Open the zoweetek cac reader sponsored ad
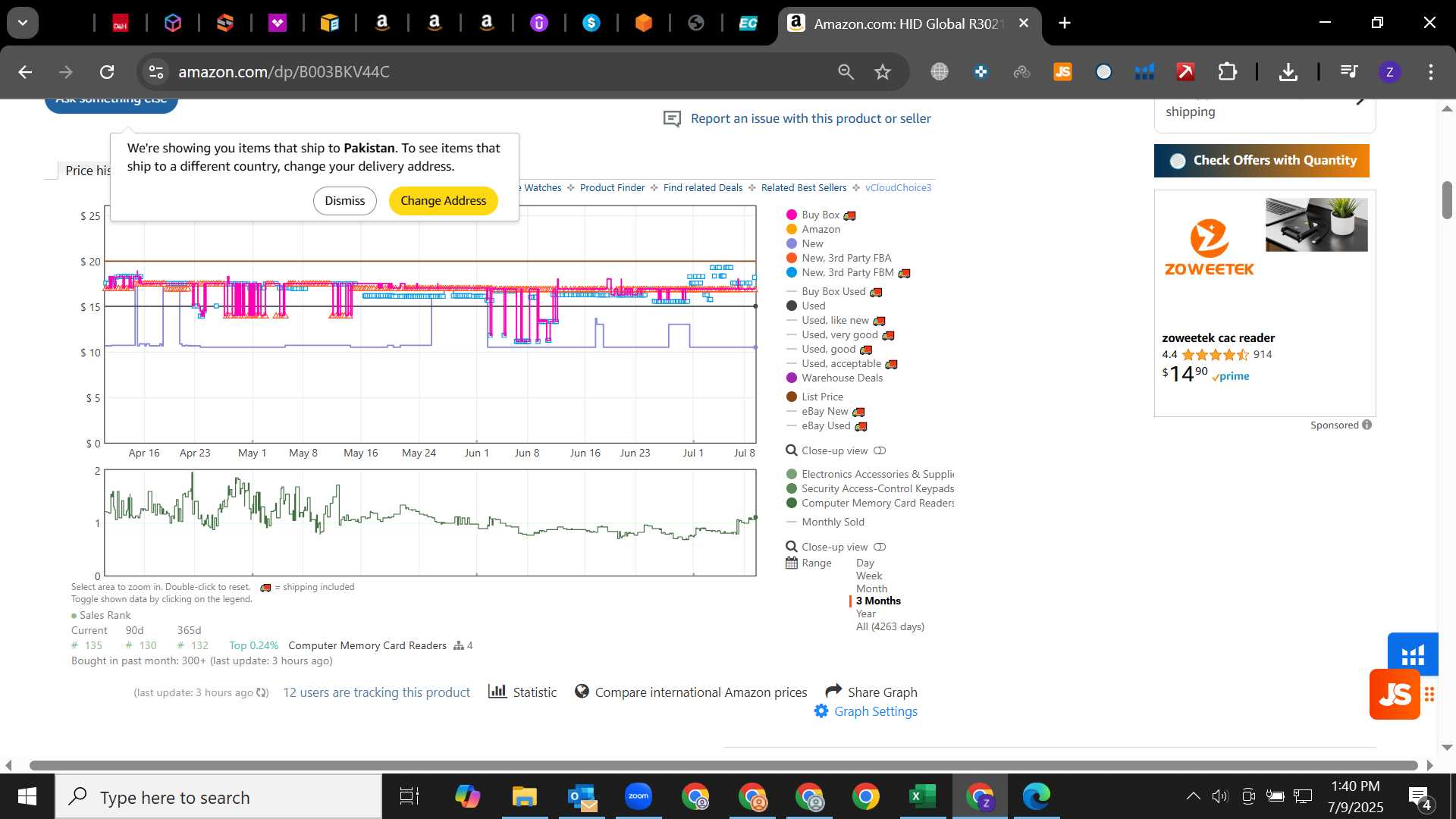Image resolution: width=1456 pixels, height=819 pixels. pyautogui.click(x=1265, y=303)
